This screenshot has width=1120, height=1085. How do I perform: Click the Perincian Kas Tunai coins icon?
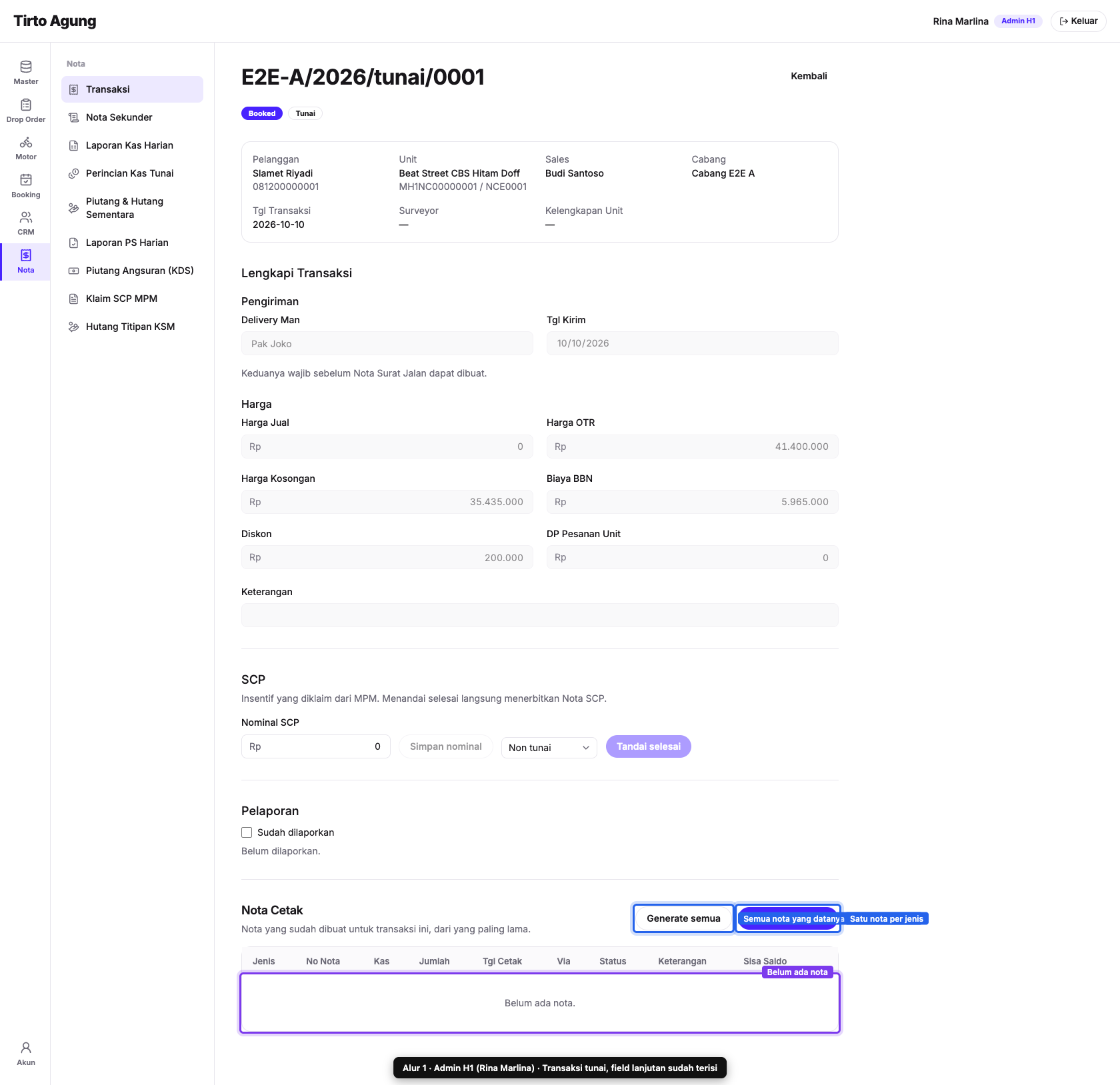click(74, 173)
